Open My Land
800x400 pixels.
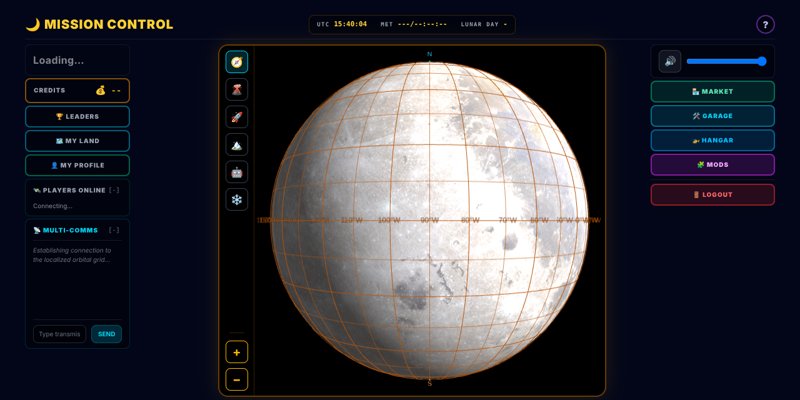click(x=78, y=141)
